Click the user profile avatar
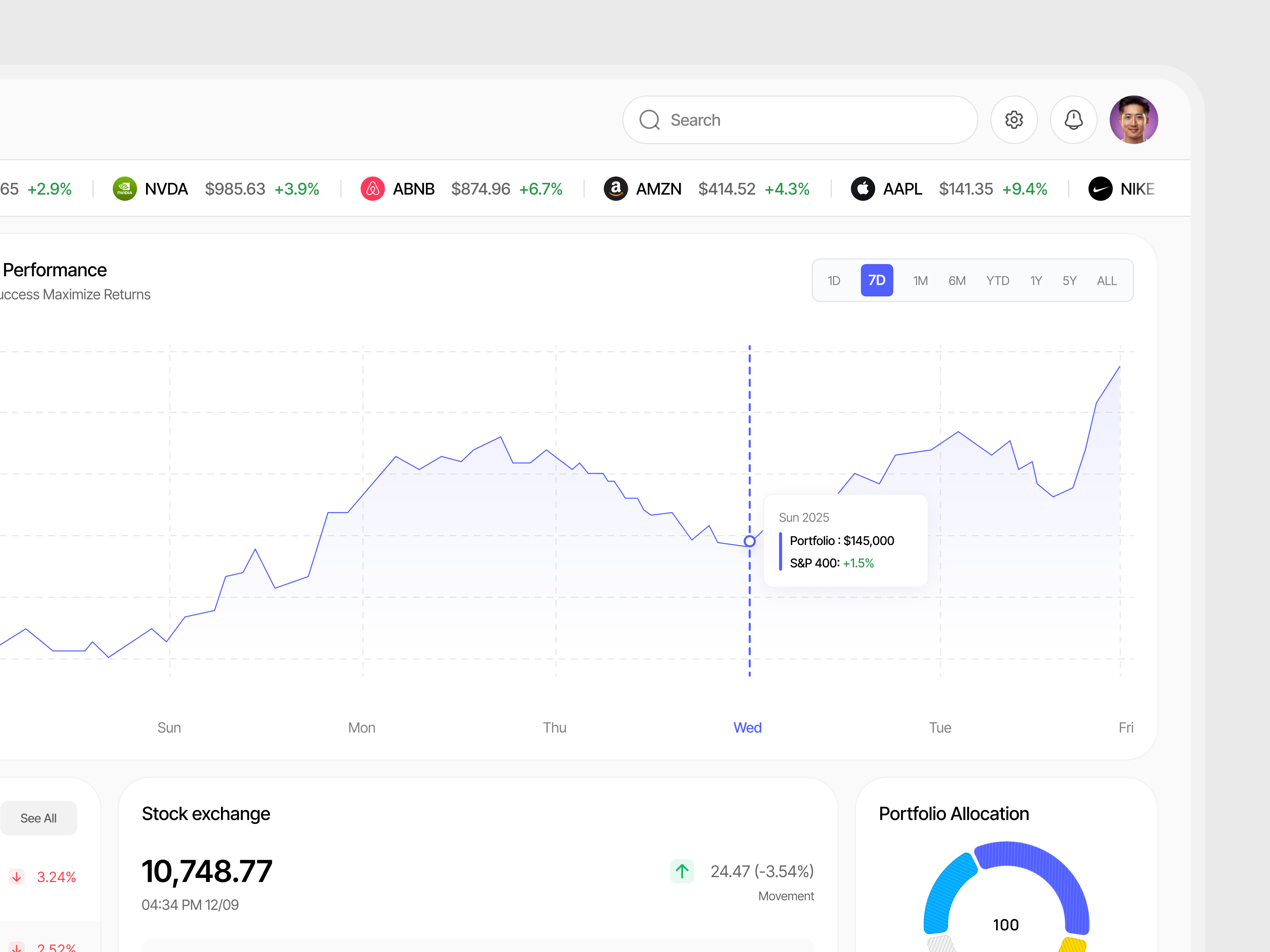 pos(1134,119)
